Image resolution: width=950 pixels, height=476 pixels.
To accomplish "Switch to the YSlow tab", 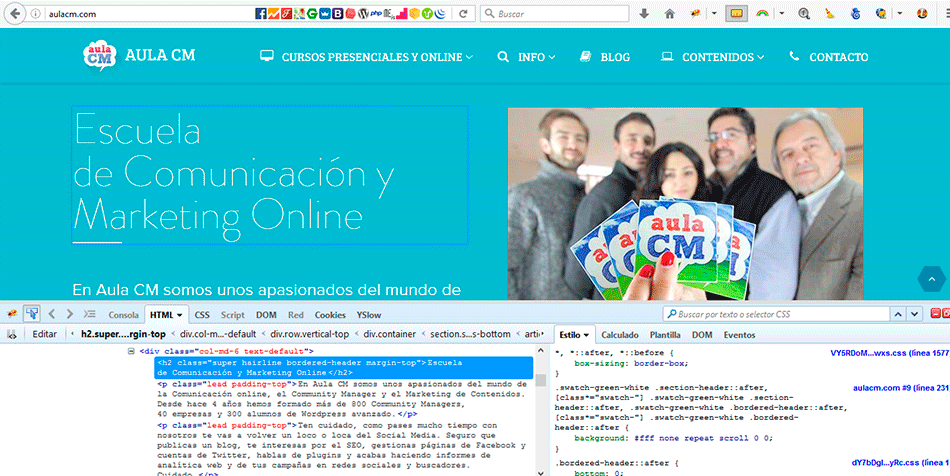I will [369, 315].
